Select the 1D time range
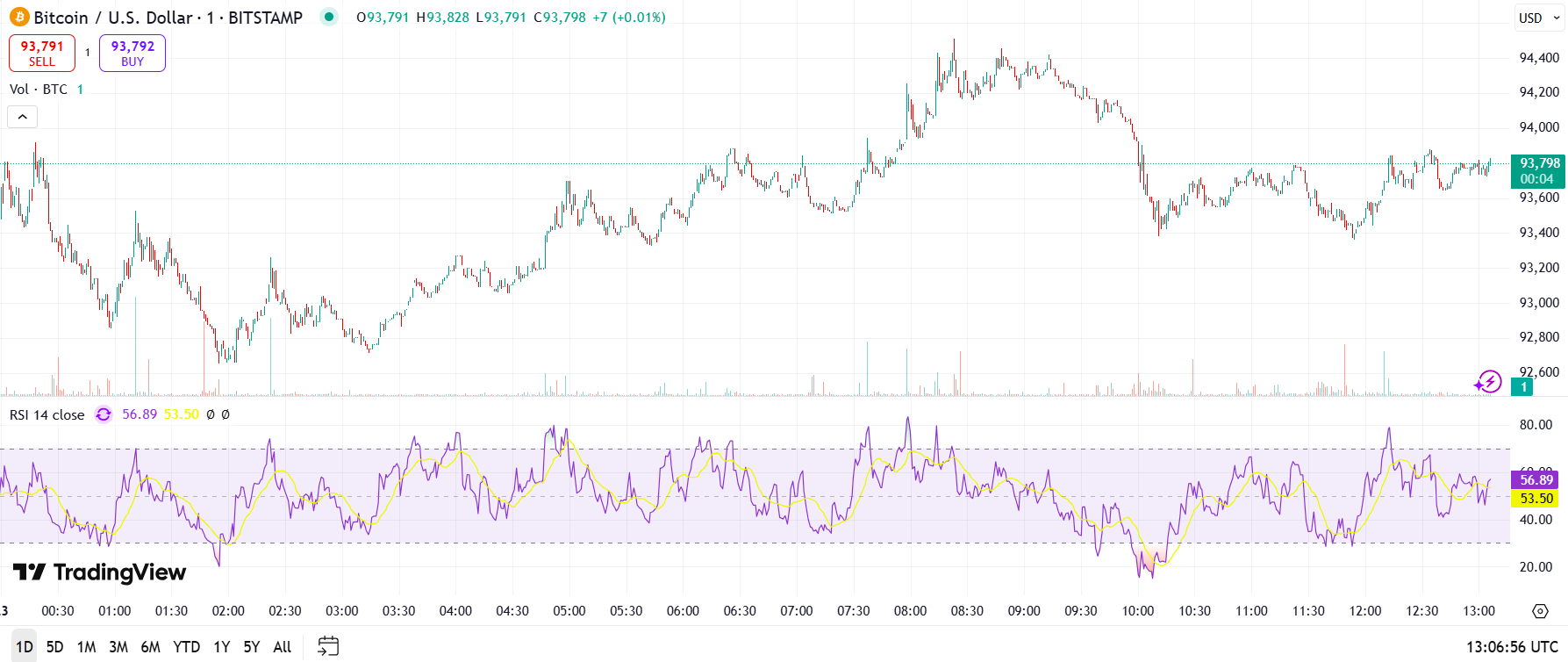The height and width of the screenshot is (662, 1568). click(x=25, y=647)
